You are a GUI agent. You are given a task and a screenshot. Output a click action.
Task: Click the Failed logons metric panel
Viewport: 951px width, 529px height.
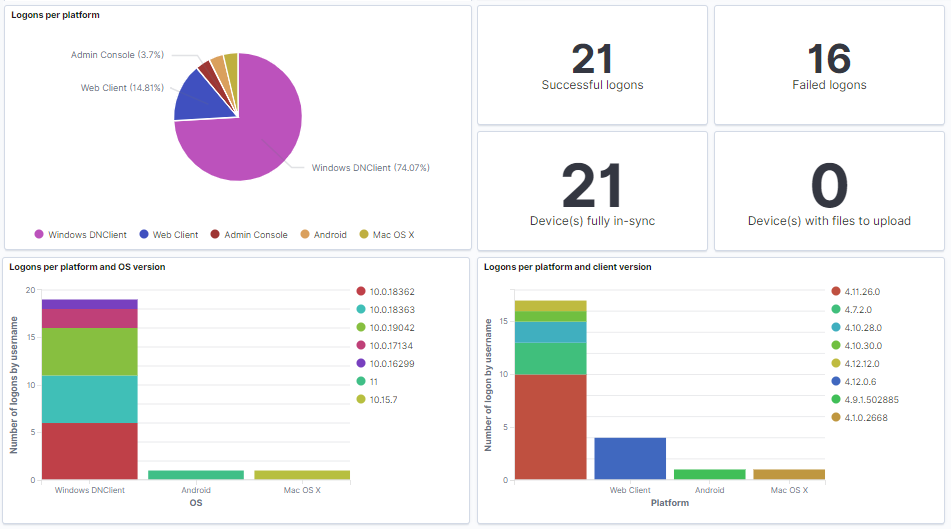tap(829, 68)
